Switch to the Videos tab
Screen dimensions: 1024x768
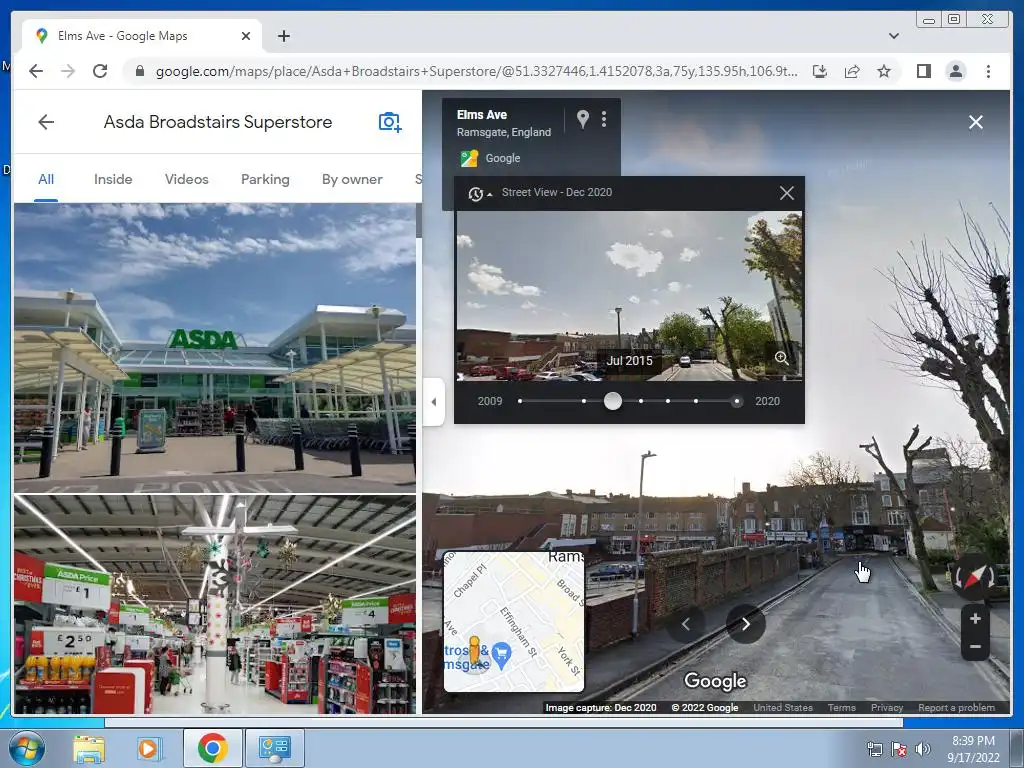click(186, 179)
